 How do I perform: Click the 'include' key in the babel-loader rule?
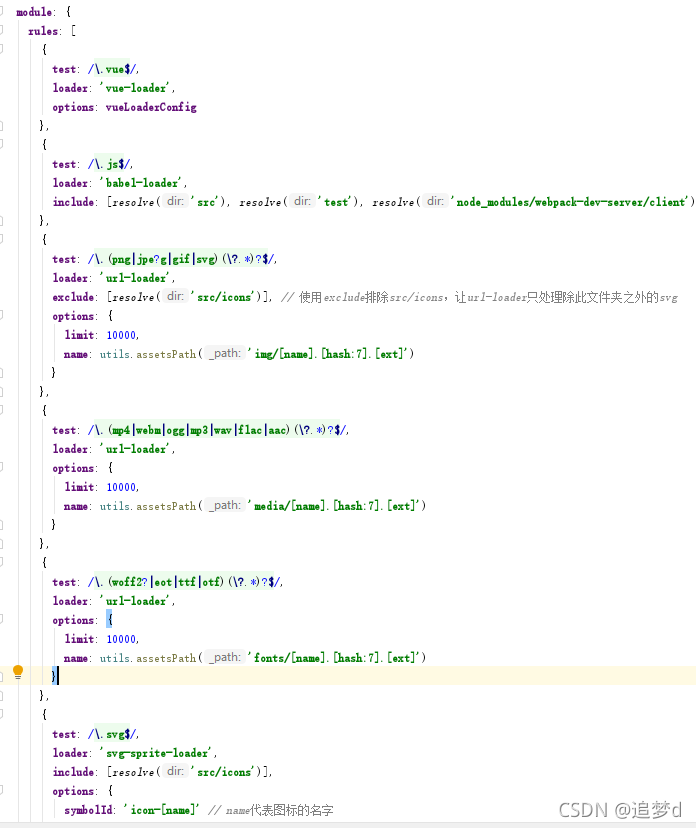tap(73, 202)
